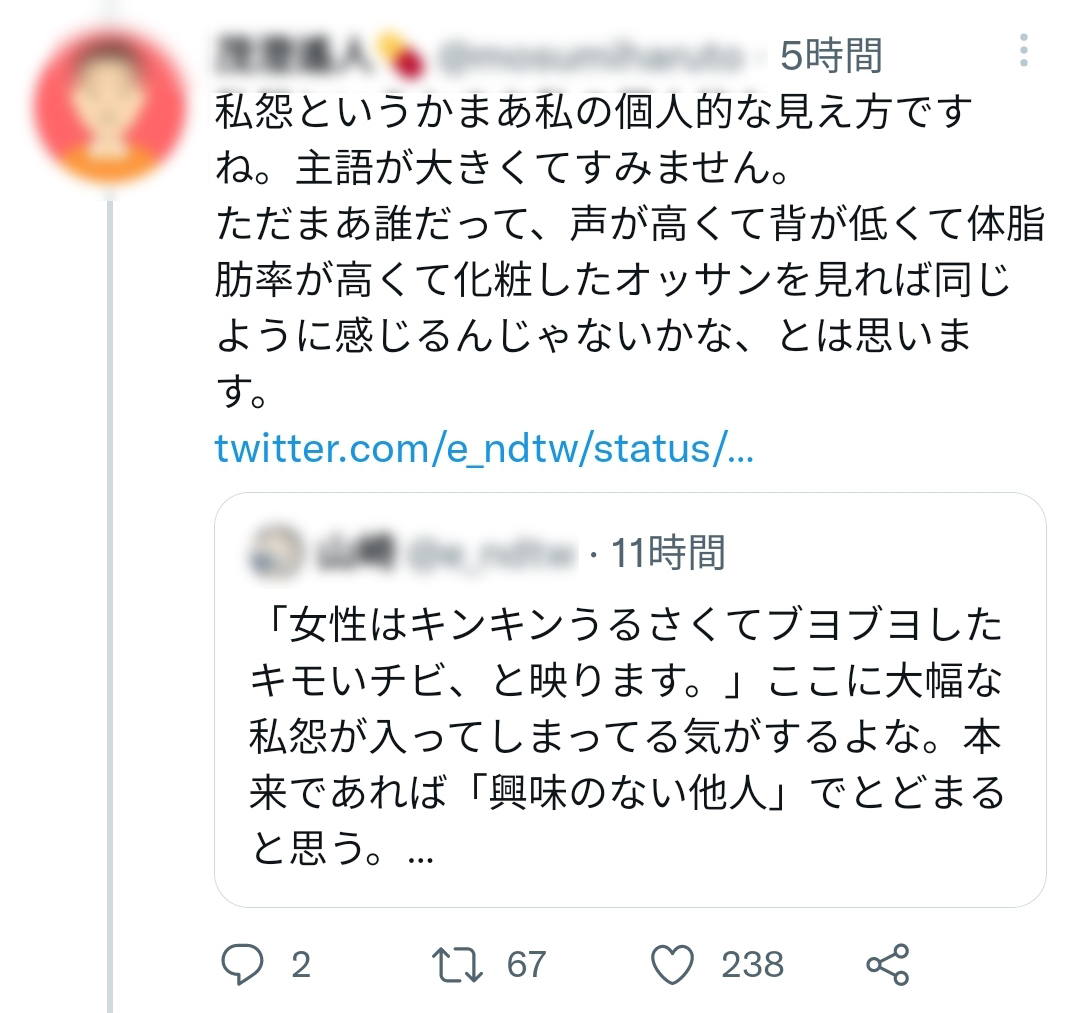Image resolution: width=1080 pixels, height=1013 pixels.
Task: Open the quoted tweet card text
Action: (628, 738)
